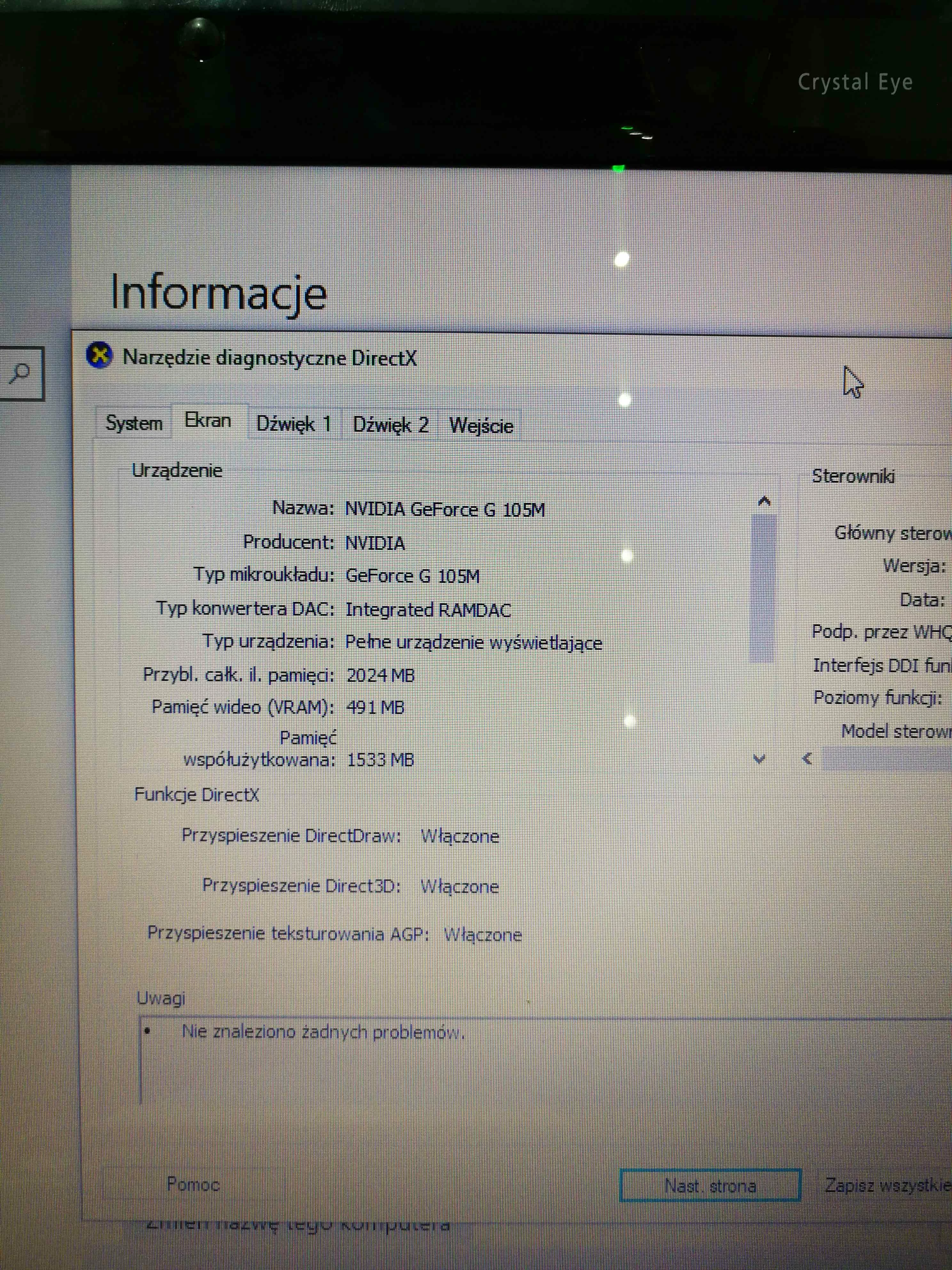Click the Funkcje DirectX group label
The width and height of the screenshot is (952, 1270).
coord(196,795)
